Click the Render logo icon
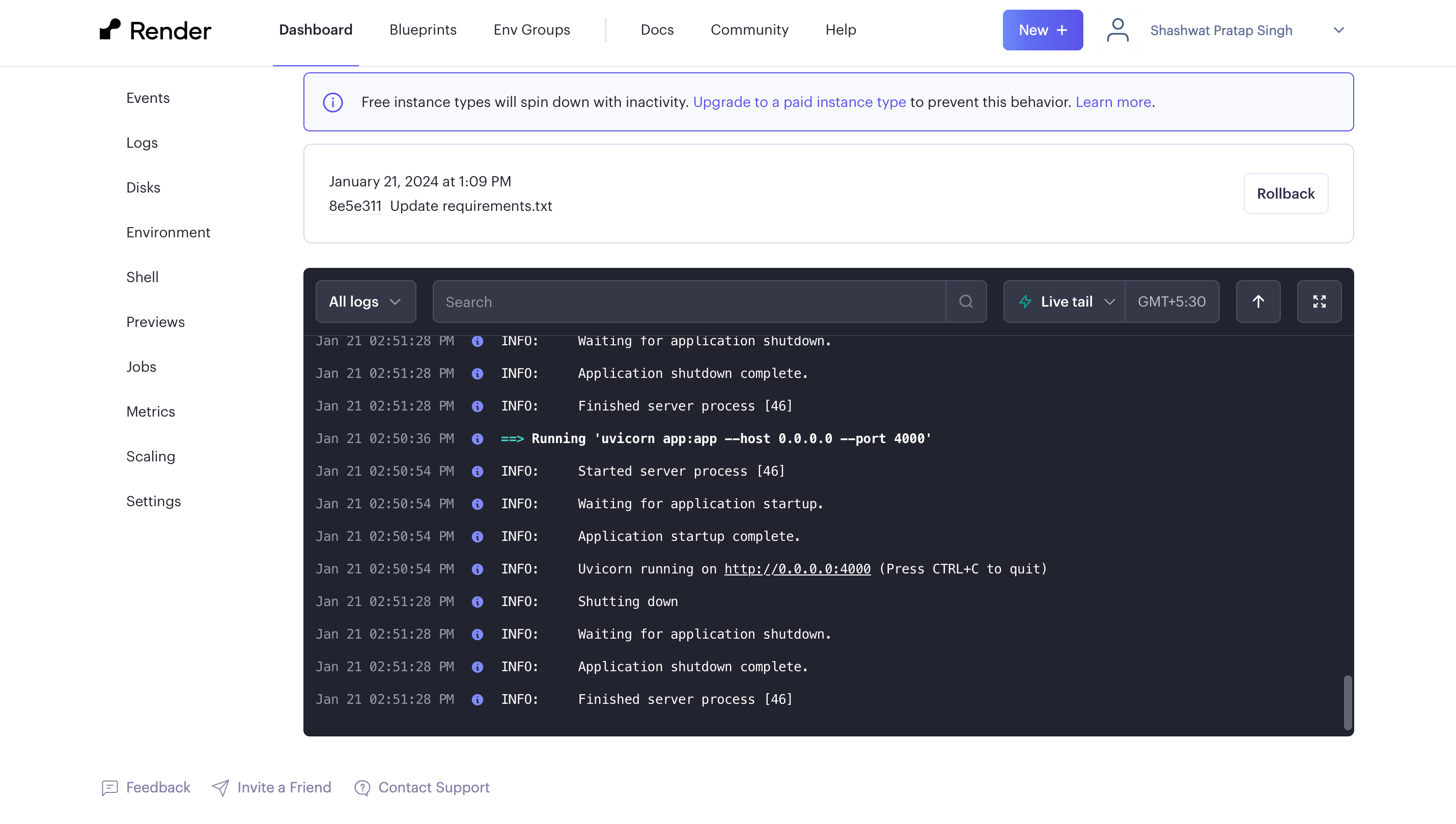Image resolution: width=1456 pixels, height=824 pixels. [110, 30]
